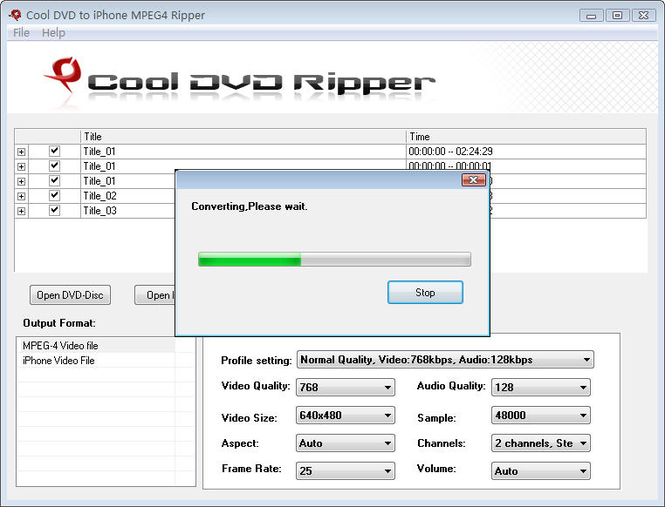Expand the first Title_01 row
Screen dimensions: 665x507
21,152
